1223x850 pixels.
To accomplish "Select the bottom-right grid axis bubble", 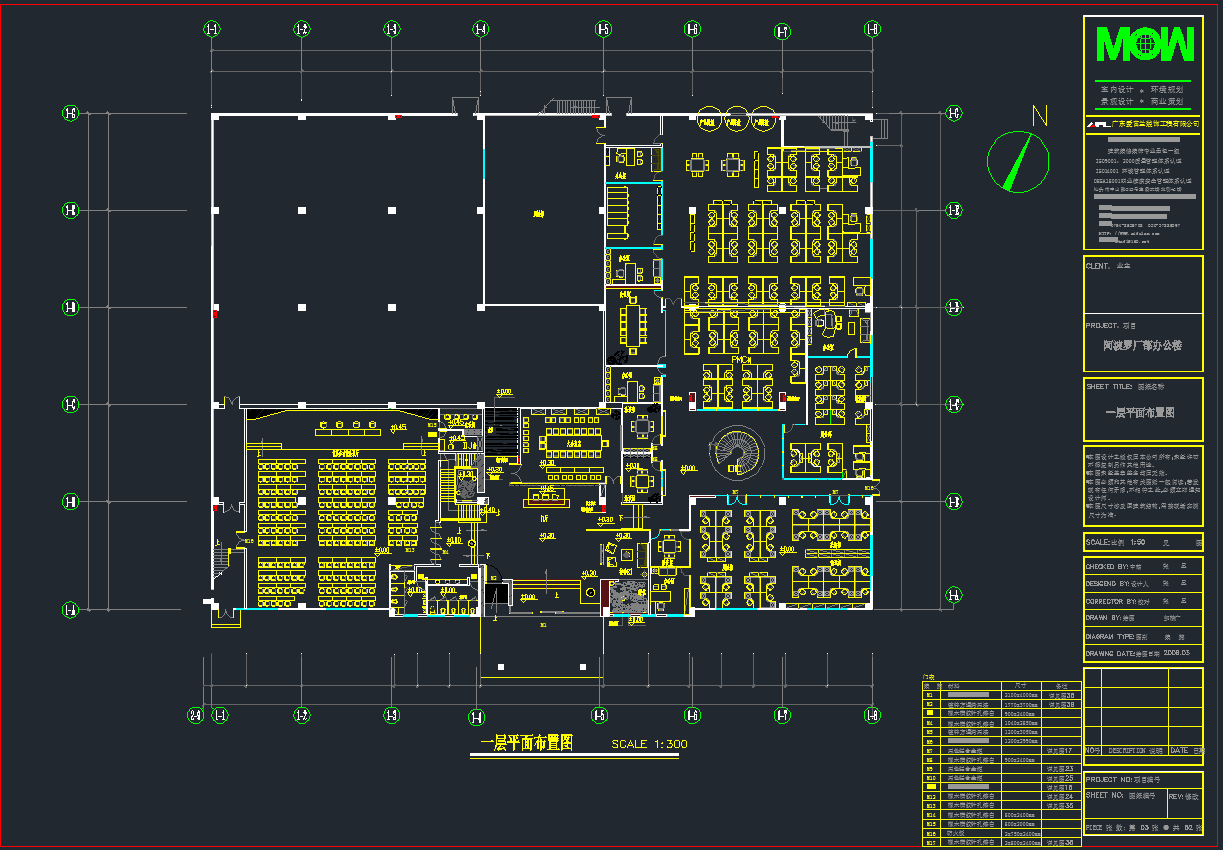I will (x=872, y=715).
